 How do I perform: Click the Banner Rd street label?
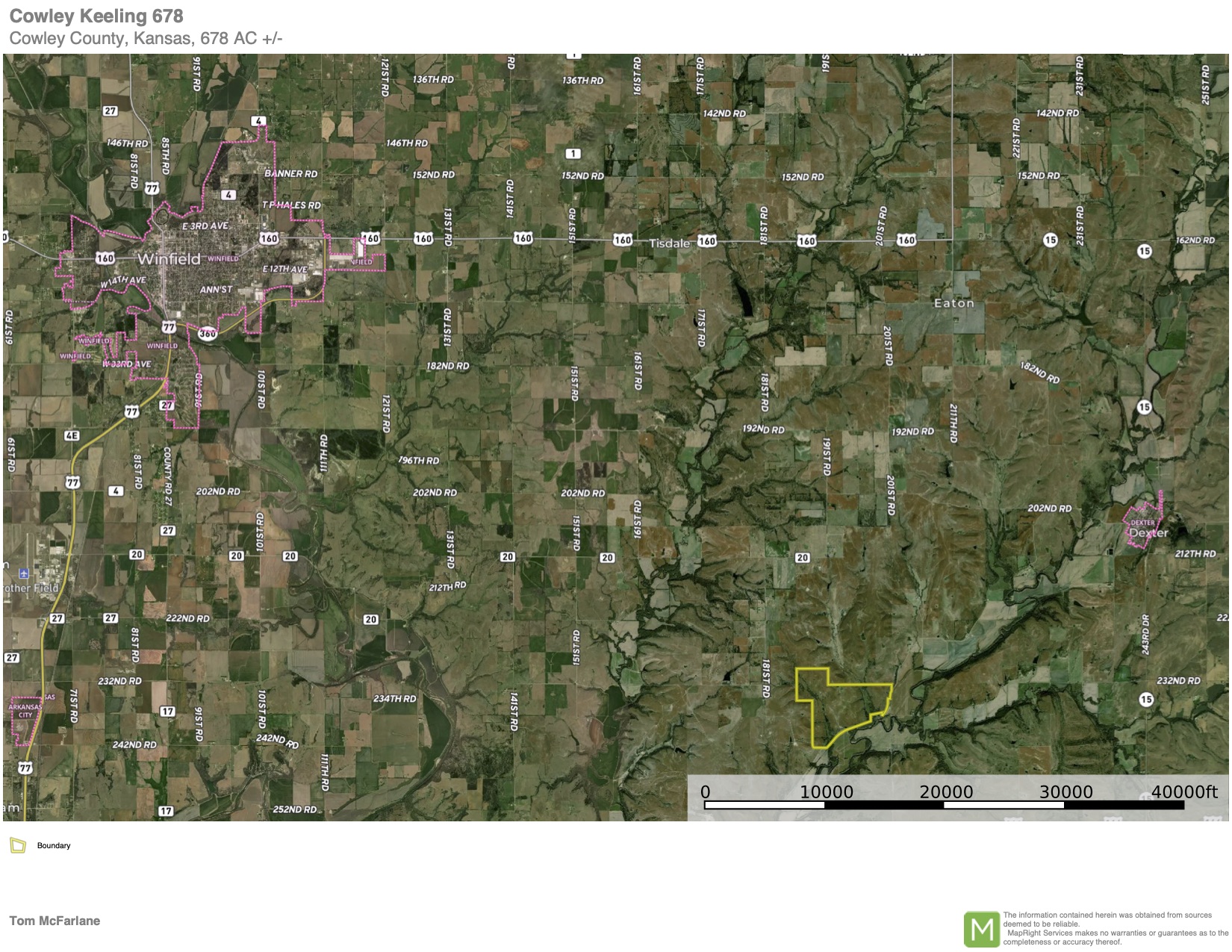[290, 174]
